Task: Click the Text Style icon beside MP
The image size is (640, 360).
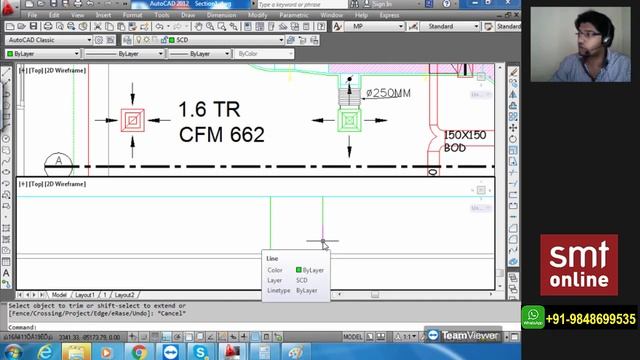Action: tap(337, 27)
